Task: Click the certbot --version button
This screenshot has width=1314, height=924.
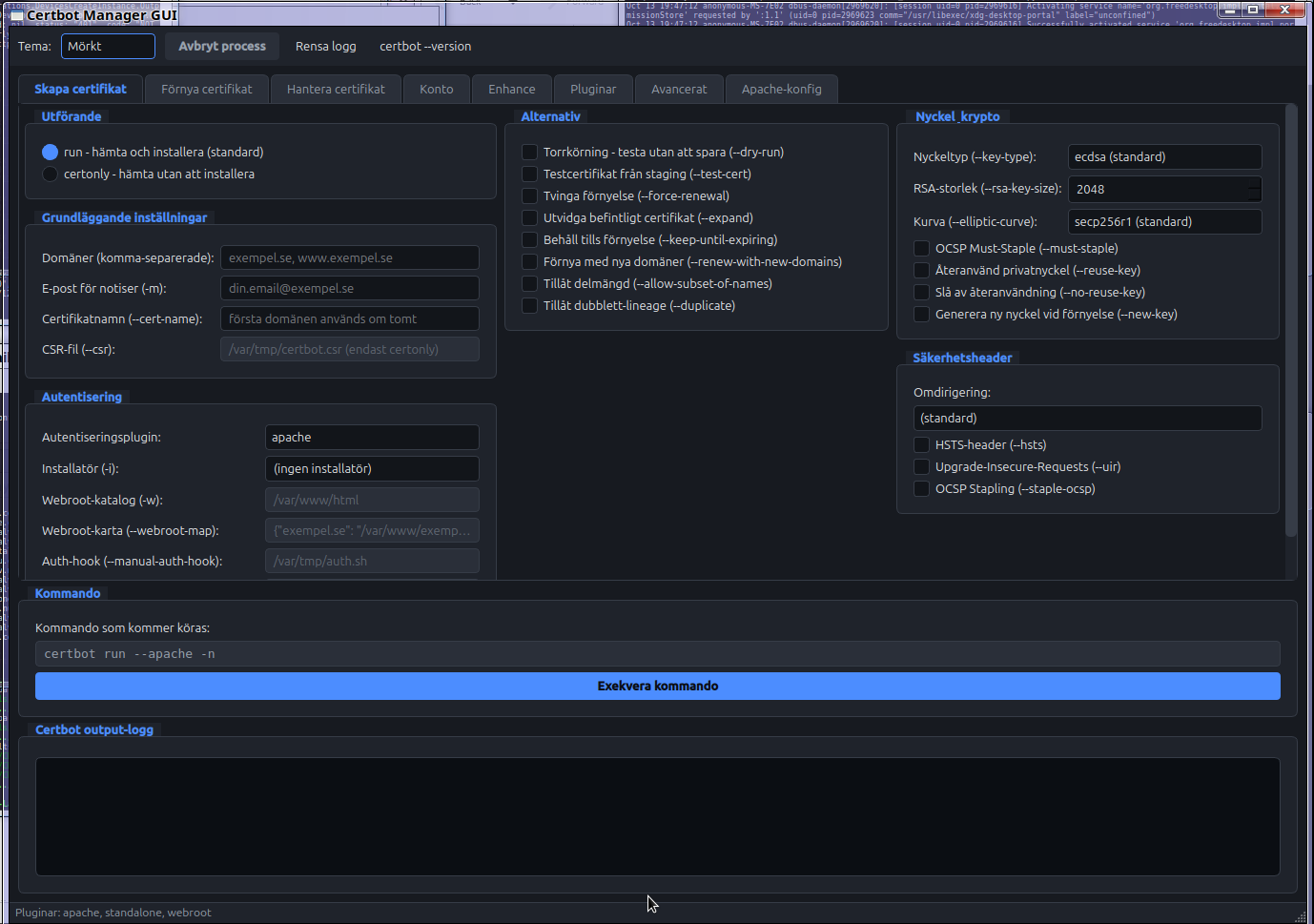Action: (x=425, y=46)
